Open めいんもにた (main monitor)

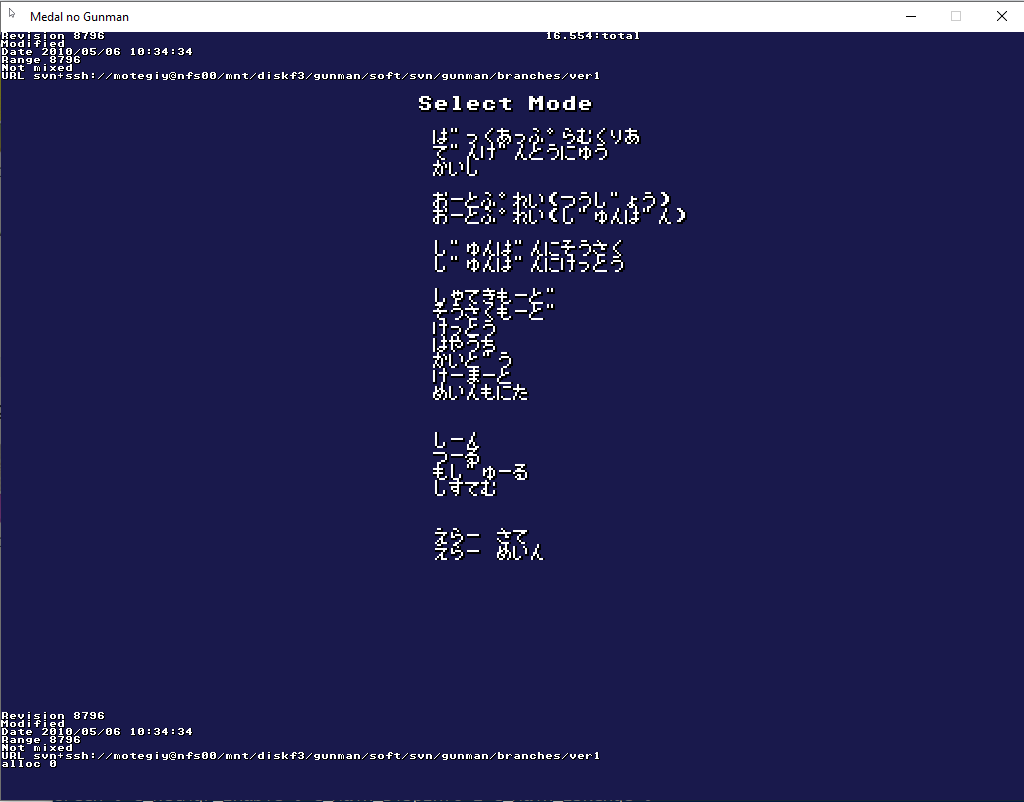480,393
